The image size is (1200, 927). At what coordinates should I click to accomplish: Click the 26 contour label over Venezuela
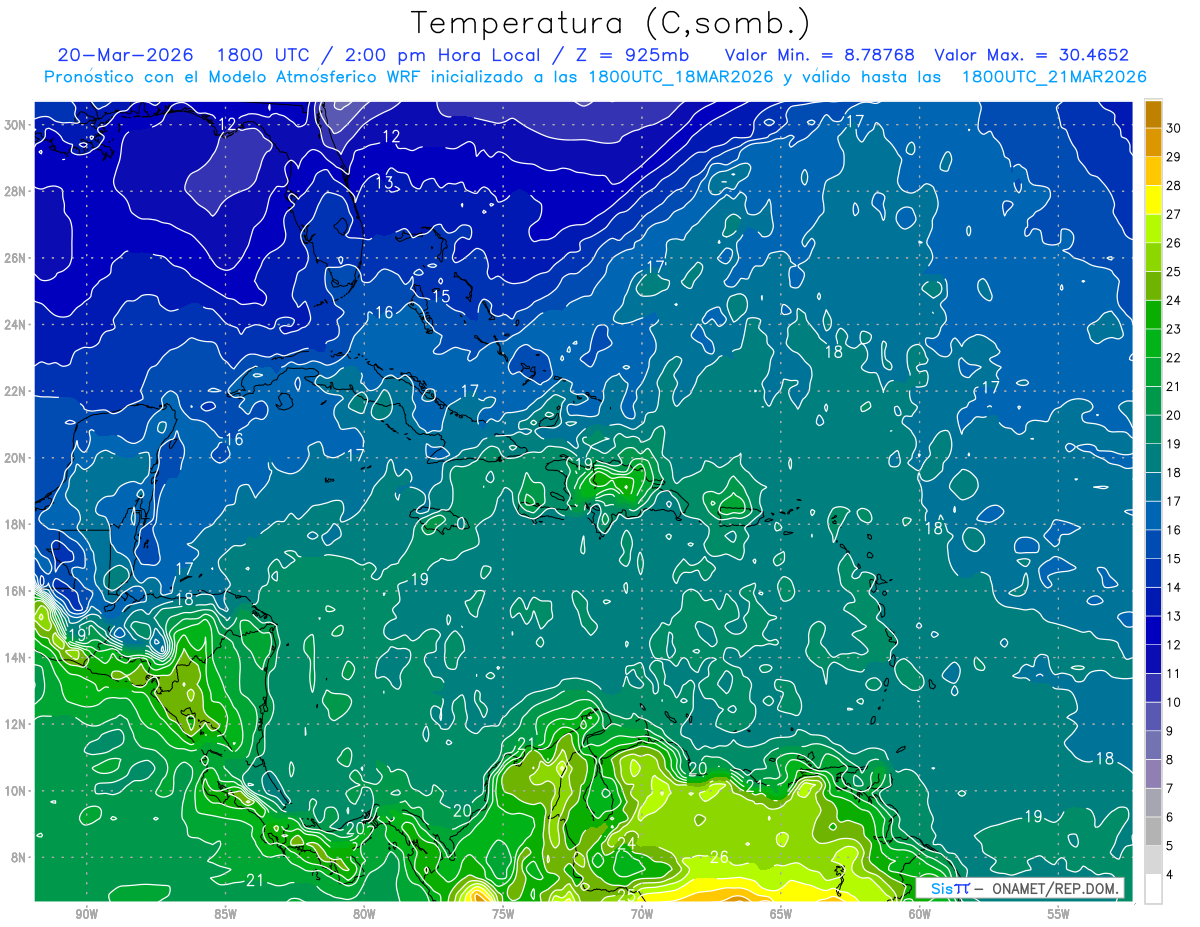tap(719, 856)
